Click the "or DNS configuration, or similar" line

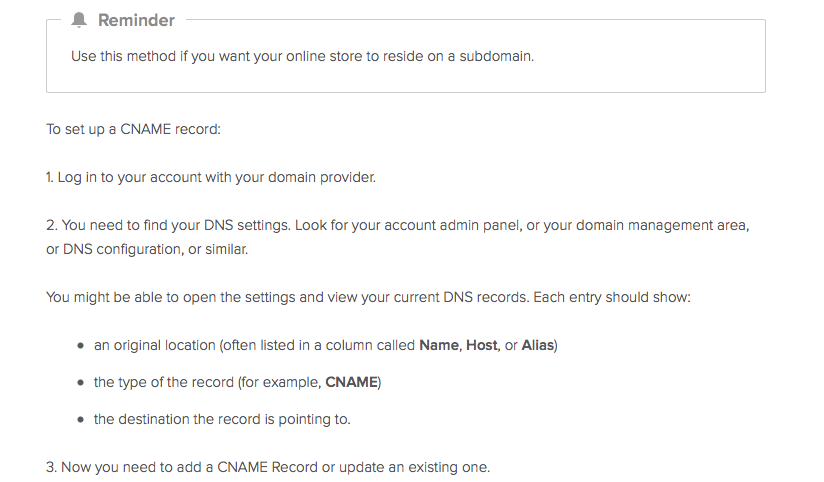146,249
